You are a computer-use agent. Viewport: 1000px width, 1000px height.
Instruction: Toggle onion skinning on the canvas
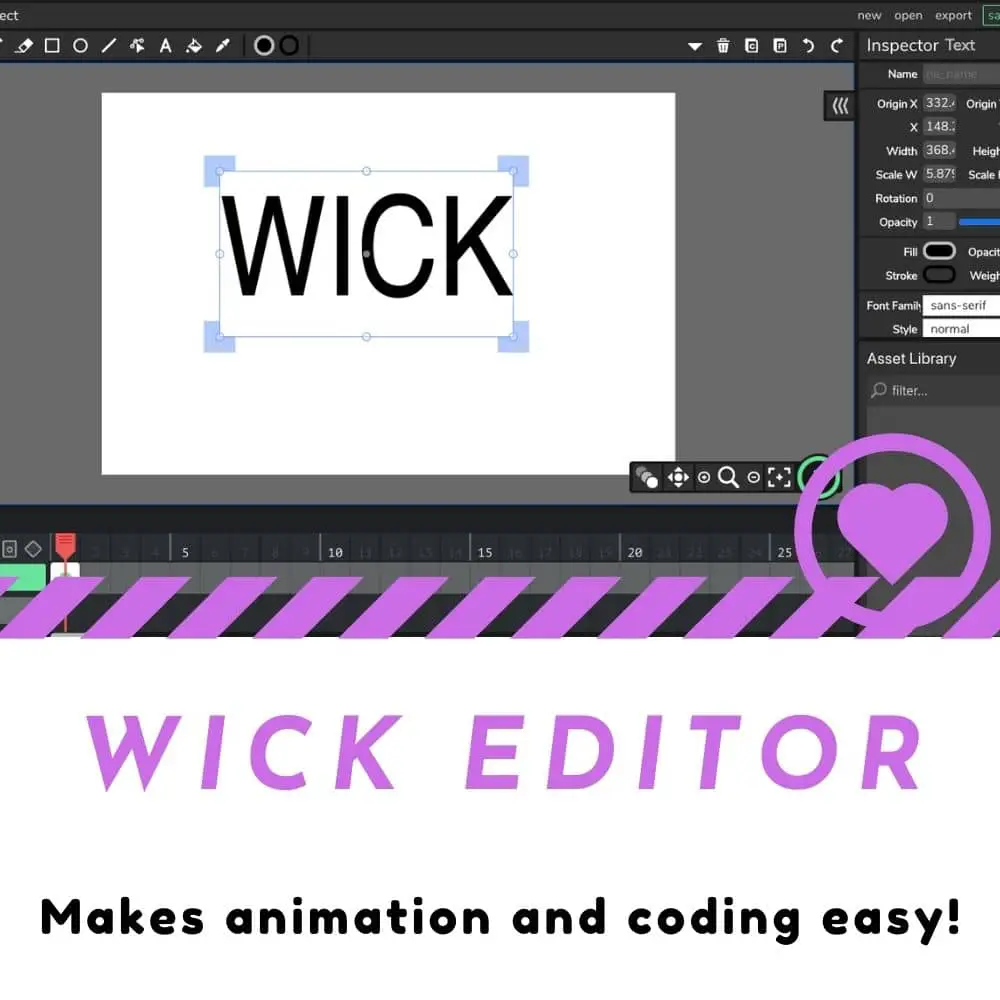(x=647, y=478)
